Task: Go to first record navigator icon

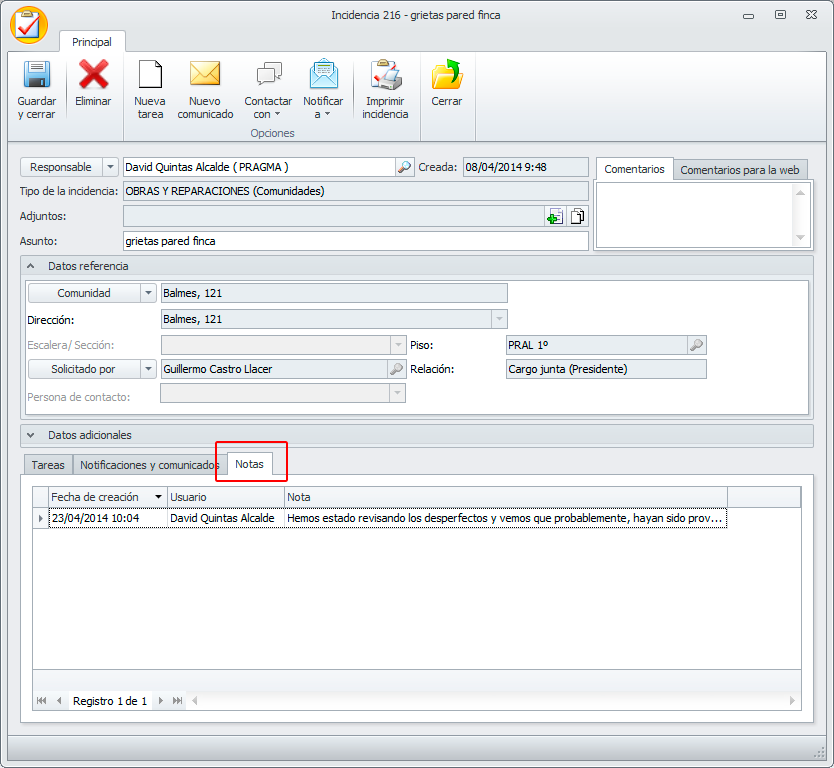Action: (41, 700)
